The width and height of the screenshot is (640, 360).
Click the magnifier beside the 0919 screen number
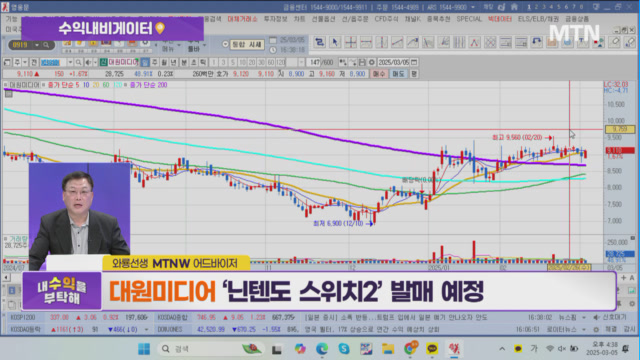pyautogui.click(x=46, y=45)
